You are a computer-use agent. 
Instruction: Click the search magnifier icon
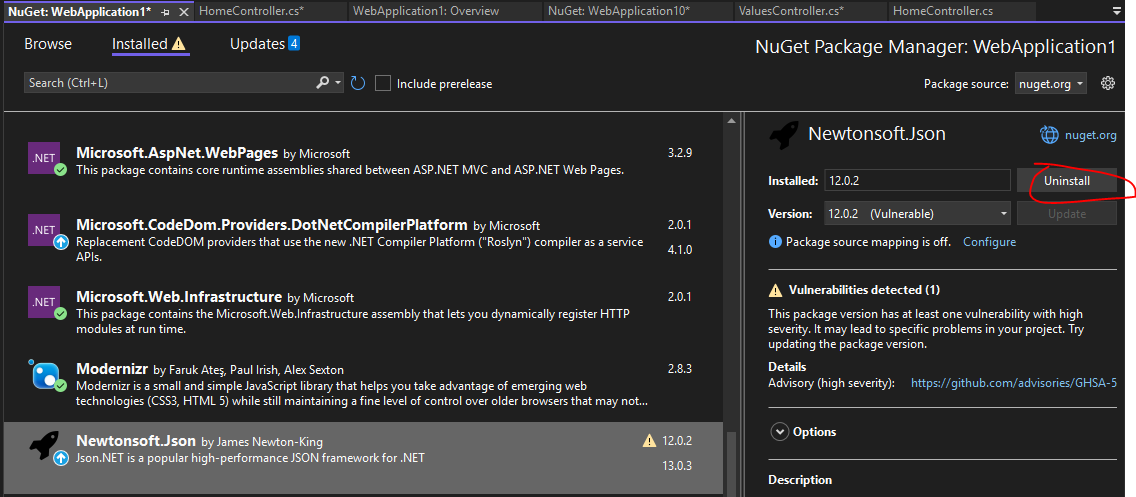pos(323,83)
